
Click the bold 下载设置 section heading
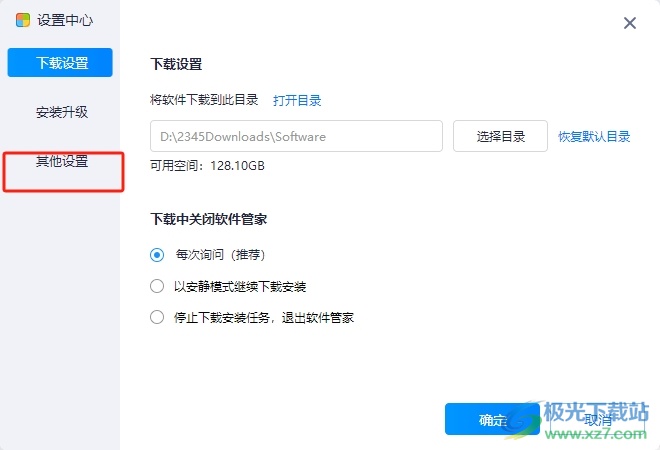coord(176,64)
